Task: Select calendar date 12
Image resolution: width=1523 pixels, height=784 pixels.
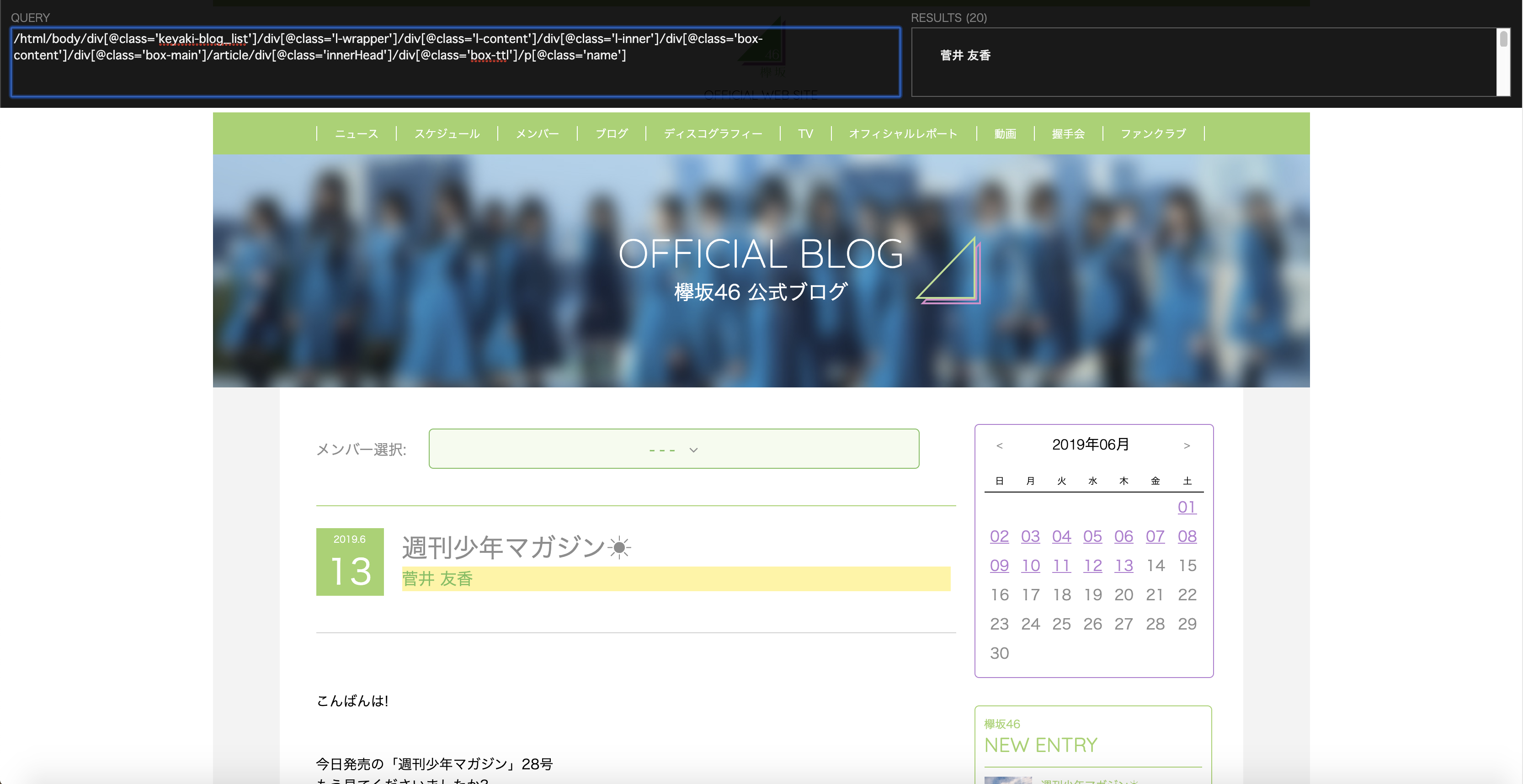Action: (x=1092, y=566)
